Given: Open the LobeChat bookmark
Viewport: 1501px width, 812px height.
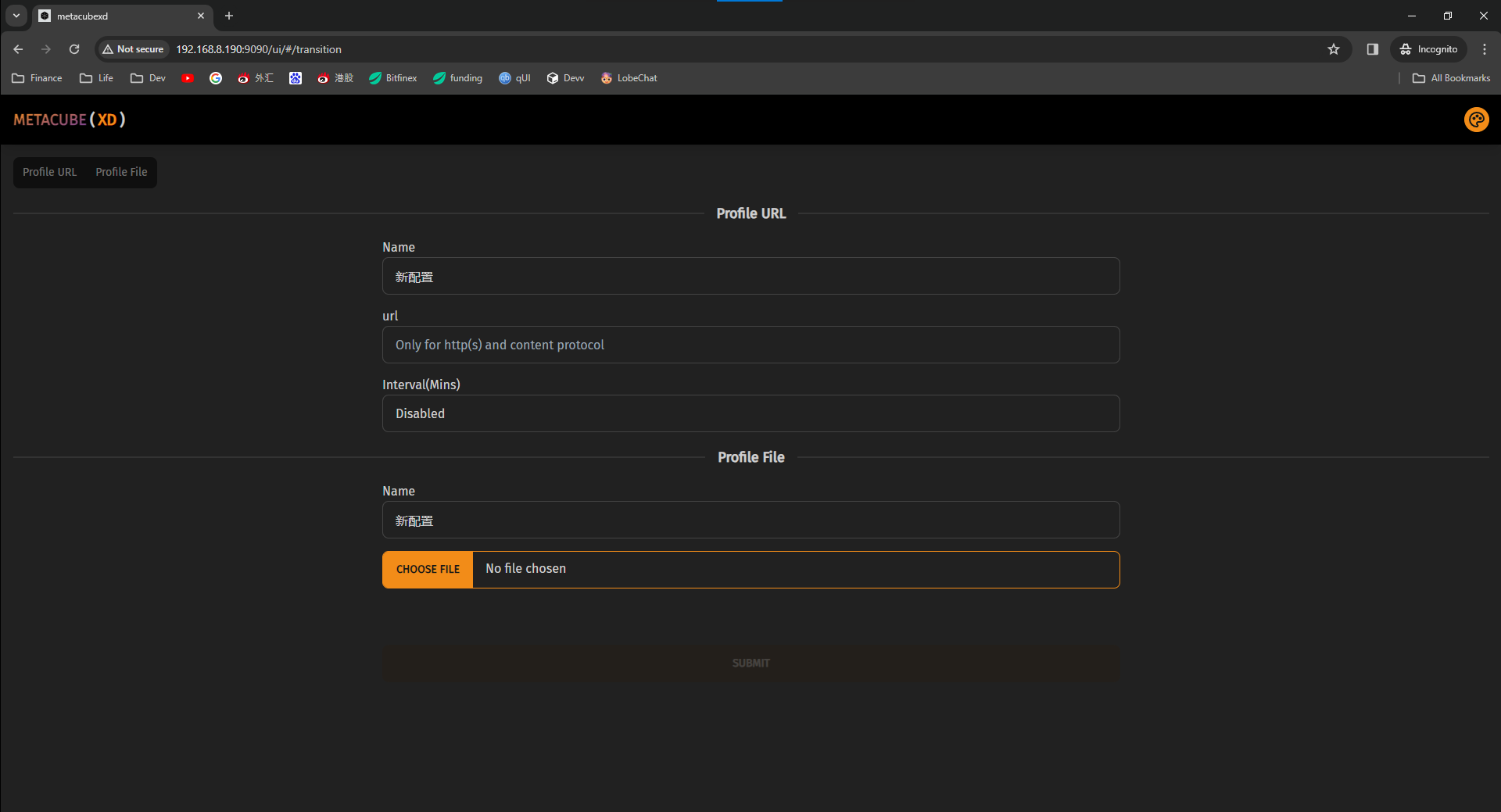Looking at the screenshot, I should coord(629,78).
